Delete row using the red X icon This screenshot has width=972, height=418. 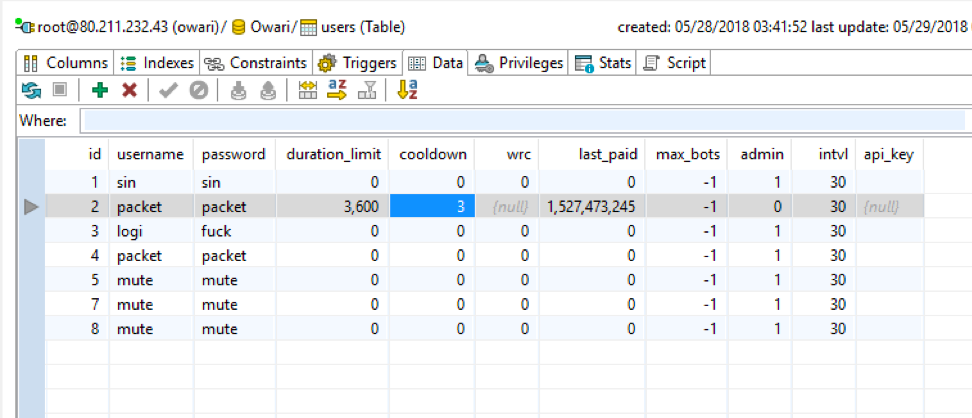[x=129, y=90]
